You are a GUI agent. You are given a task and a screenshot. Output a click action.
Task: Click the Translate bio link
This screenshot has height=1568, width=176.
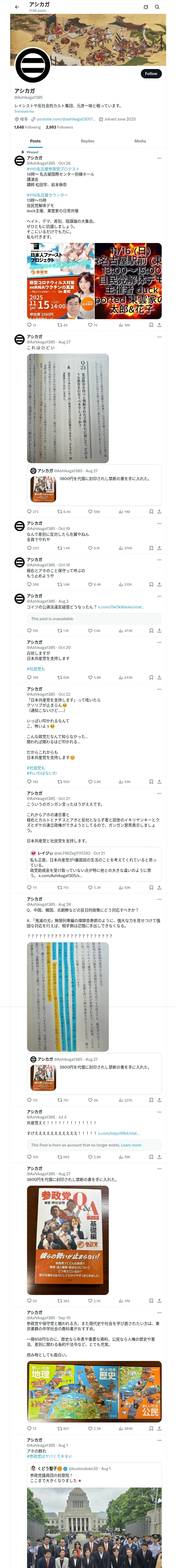point(24,111)
